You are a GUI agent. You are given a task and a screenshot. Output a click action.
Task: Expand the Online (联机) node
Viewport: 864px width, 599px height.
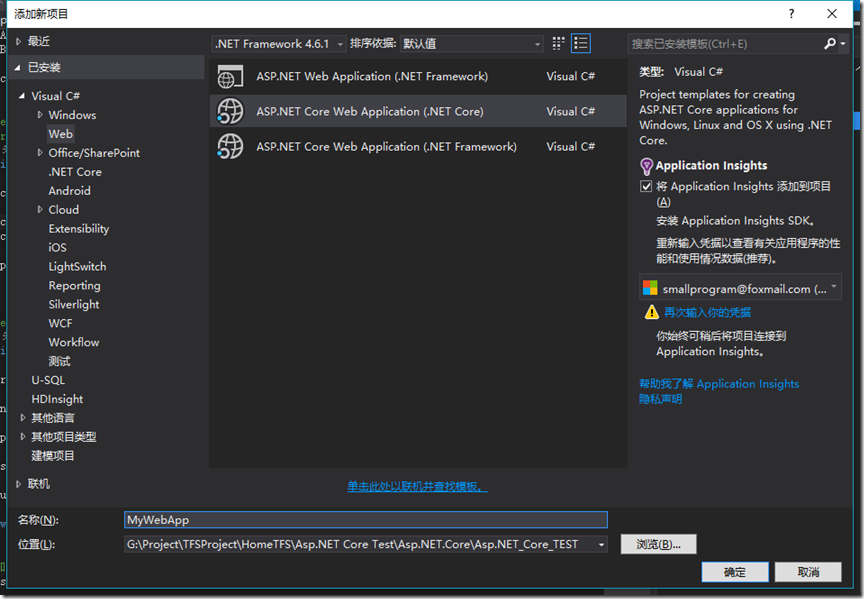[x=19, y=484]
